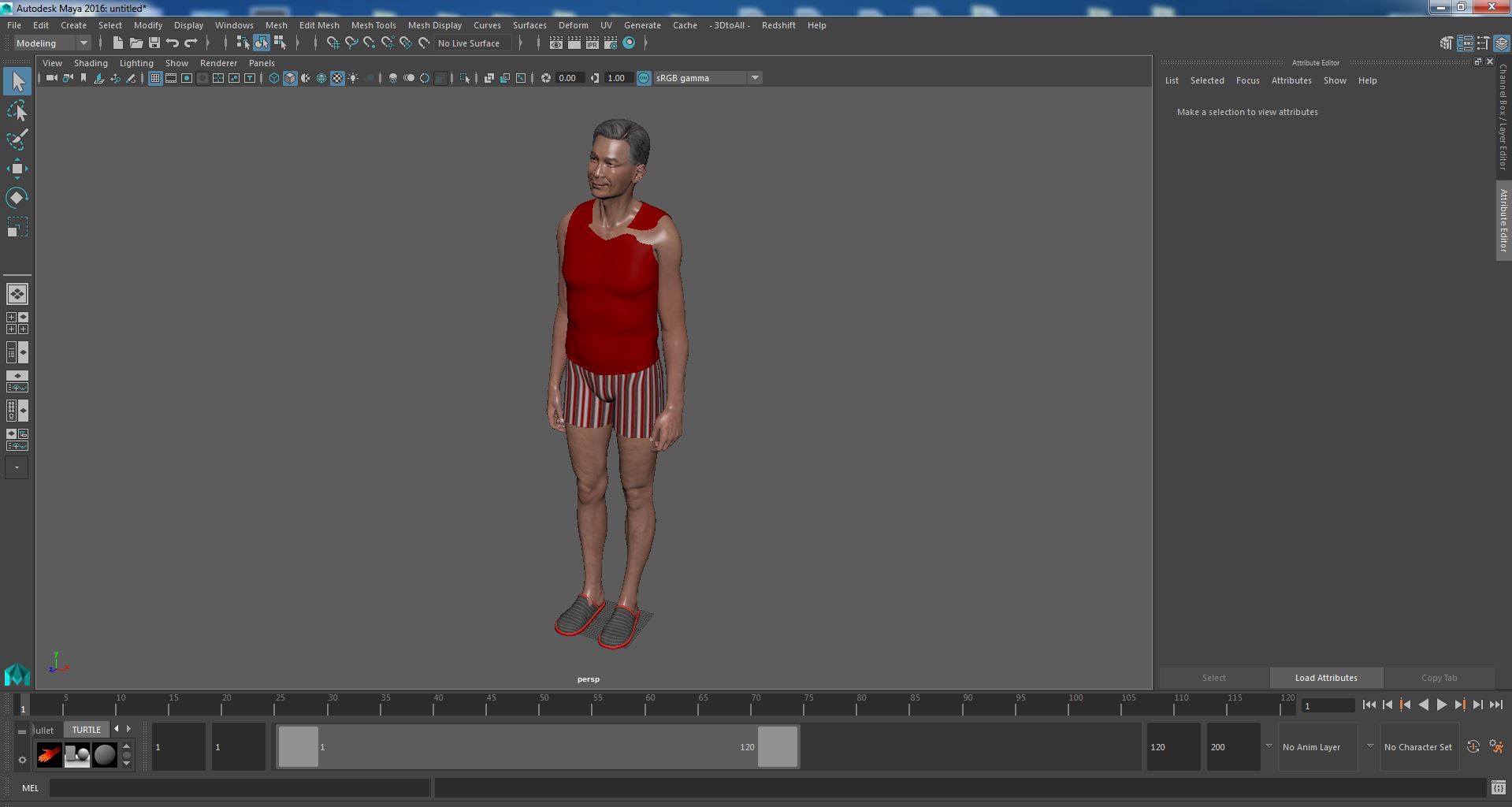Screen dimensions: 1512x807
Task: Toggle film gate display
Action: pos(171,78)
